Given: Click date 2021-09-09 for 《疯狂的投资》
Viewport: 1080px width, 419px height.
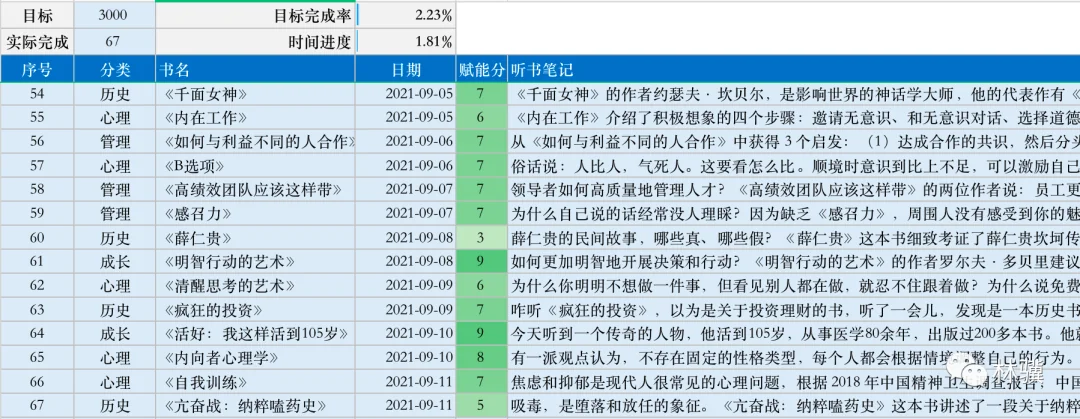Looking at the screenshot, I should (419, 310).
